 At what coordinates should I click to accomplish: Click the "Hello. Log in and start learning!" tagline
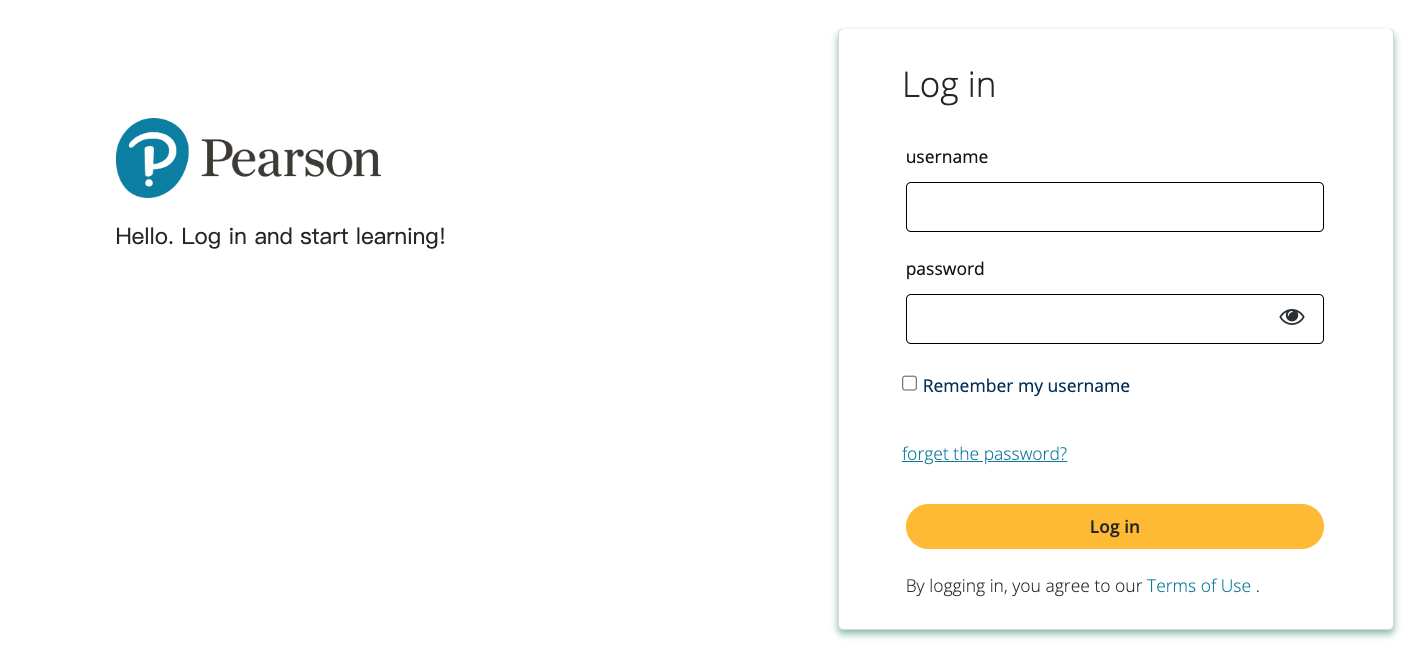coord(280,237)
